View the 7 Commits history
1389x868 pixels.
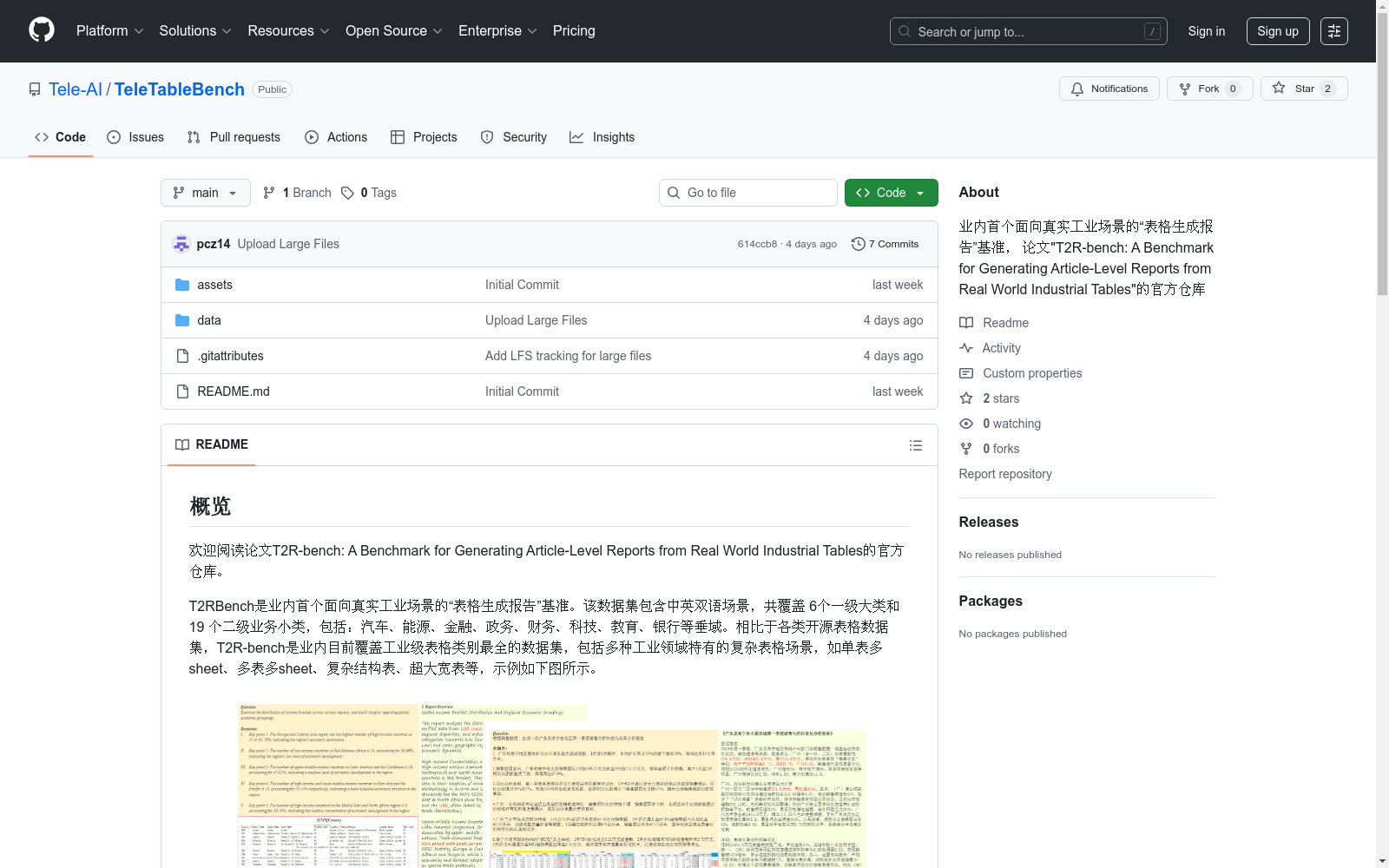click(885, 244)
